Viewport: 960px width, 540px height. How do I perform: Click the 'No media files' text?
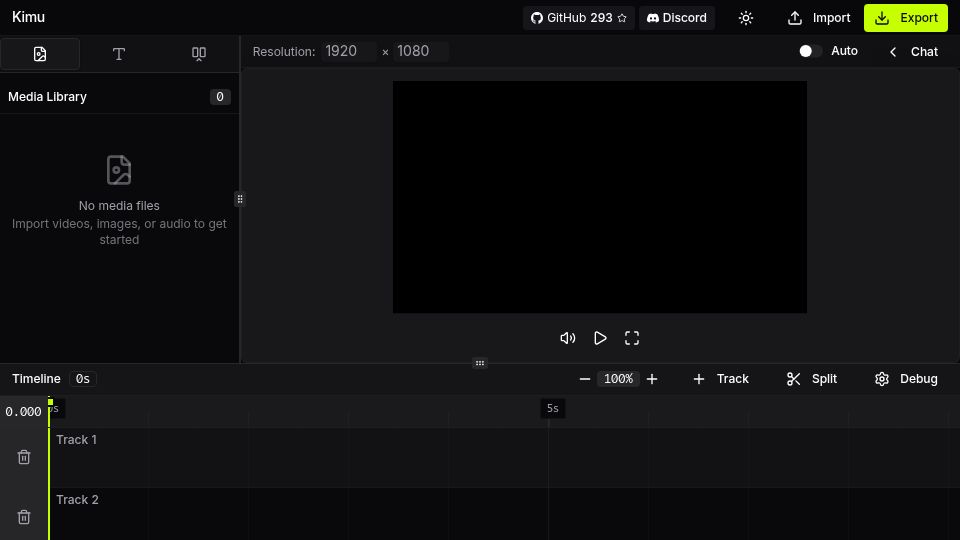pyautogui.click(x=119, y=206)
